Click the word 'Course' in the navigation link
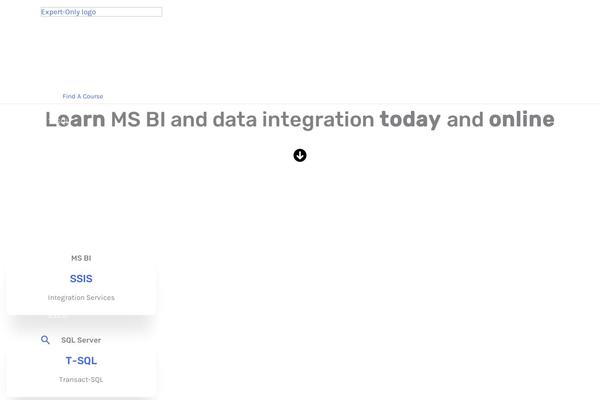The height and width of the screenshot is (400, 600). click(x=93, y=96)
